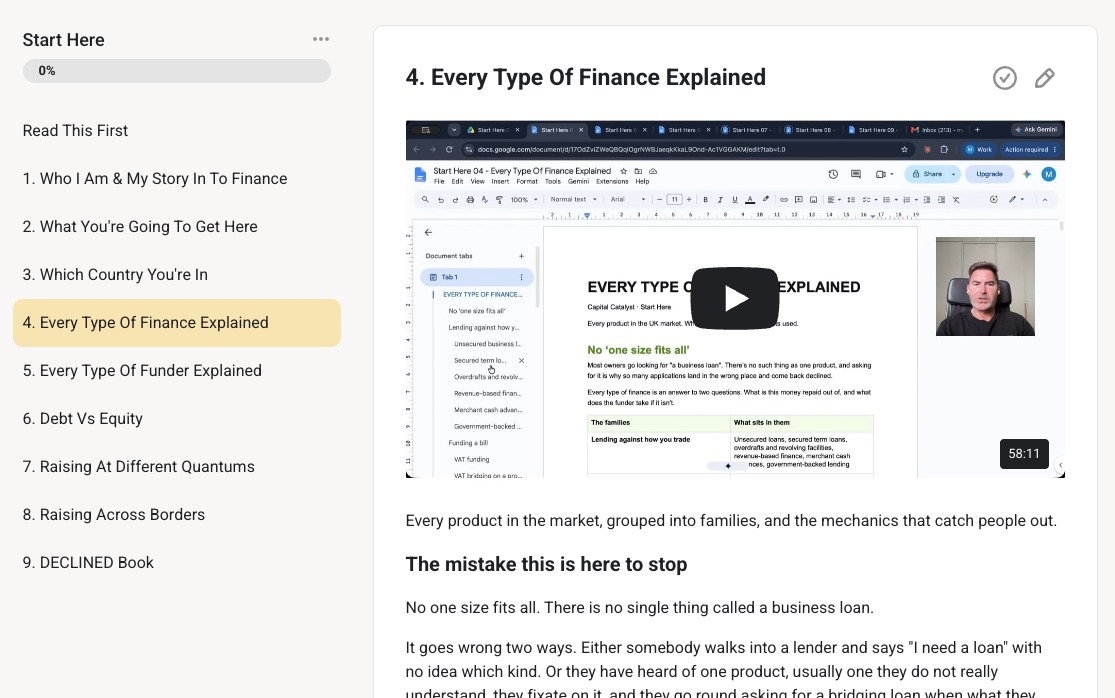
Task: Open 7. Raising At Different Quantums
Action: point(139,467)
